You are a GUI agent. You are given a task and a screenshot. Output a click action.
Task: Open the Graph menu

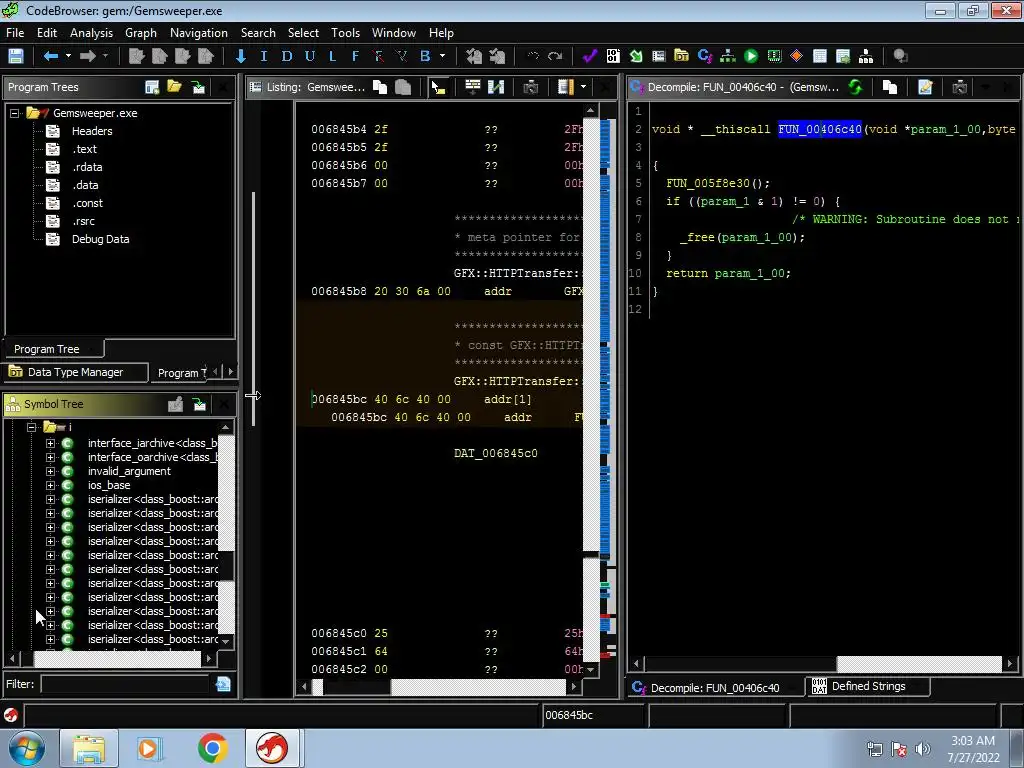[141, 33]
